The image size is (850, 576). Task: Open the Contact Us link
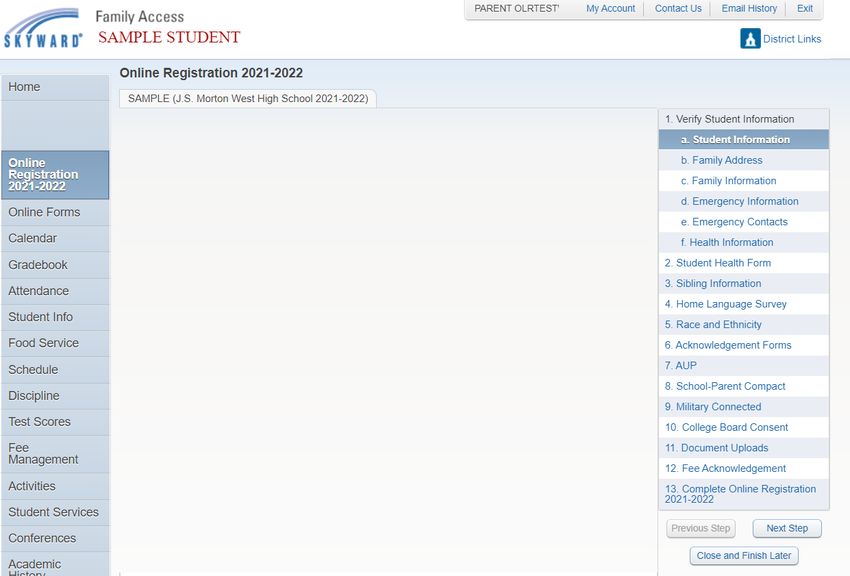coord(678,9)
